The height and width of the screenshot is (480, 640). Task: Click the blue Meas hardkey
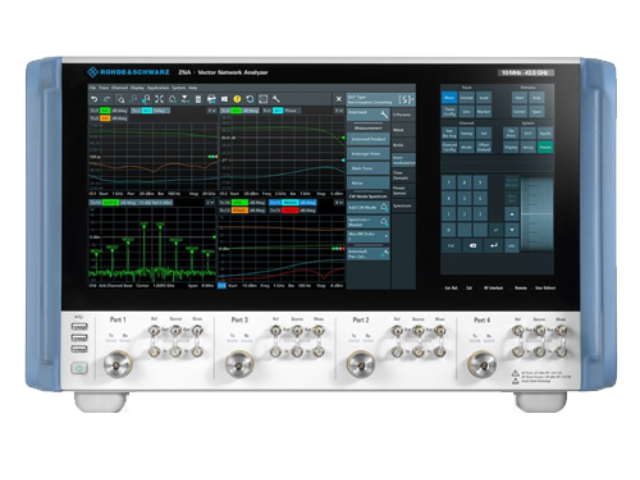(x=449, y=98)
